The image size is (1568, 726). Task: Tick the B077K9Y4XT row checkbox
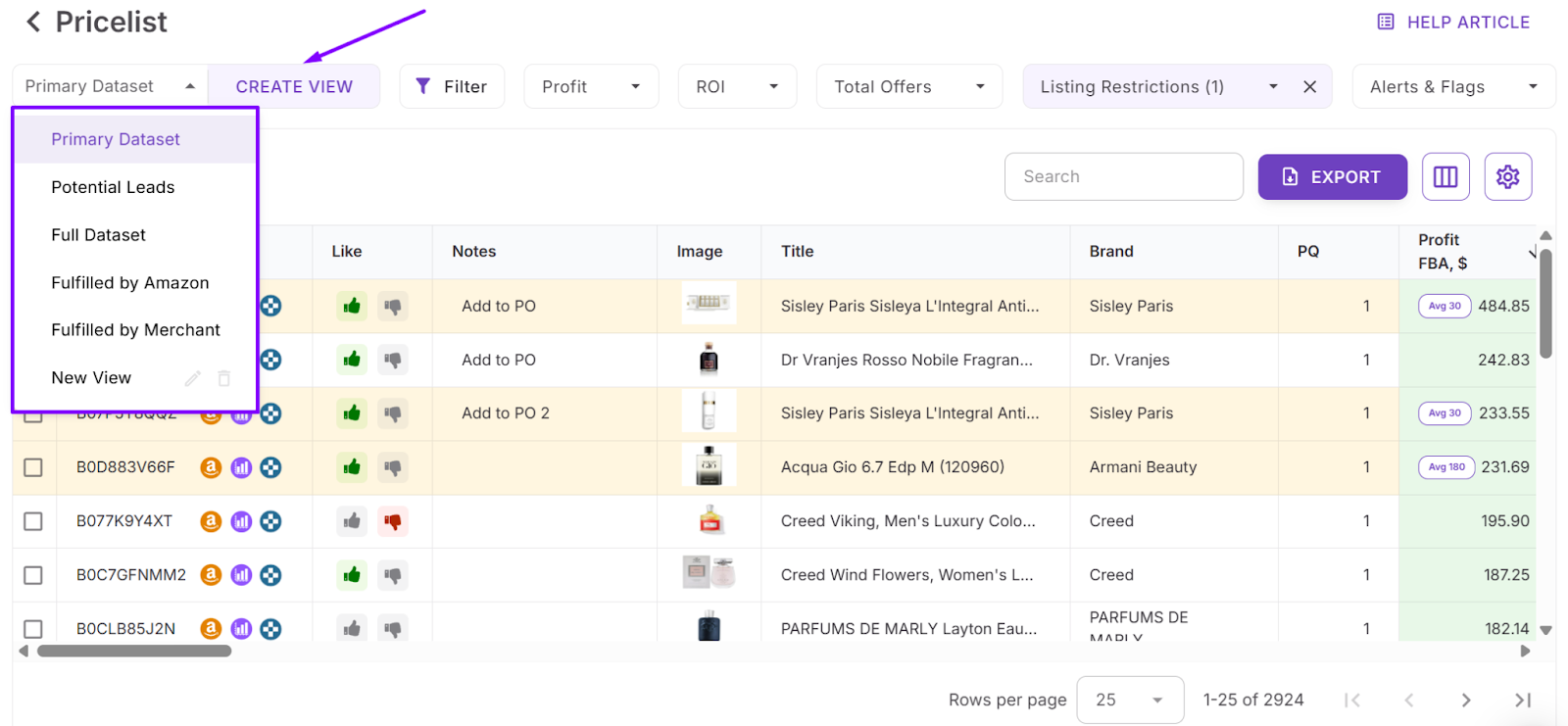pos(33,521)
